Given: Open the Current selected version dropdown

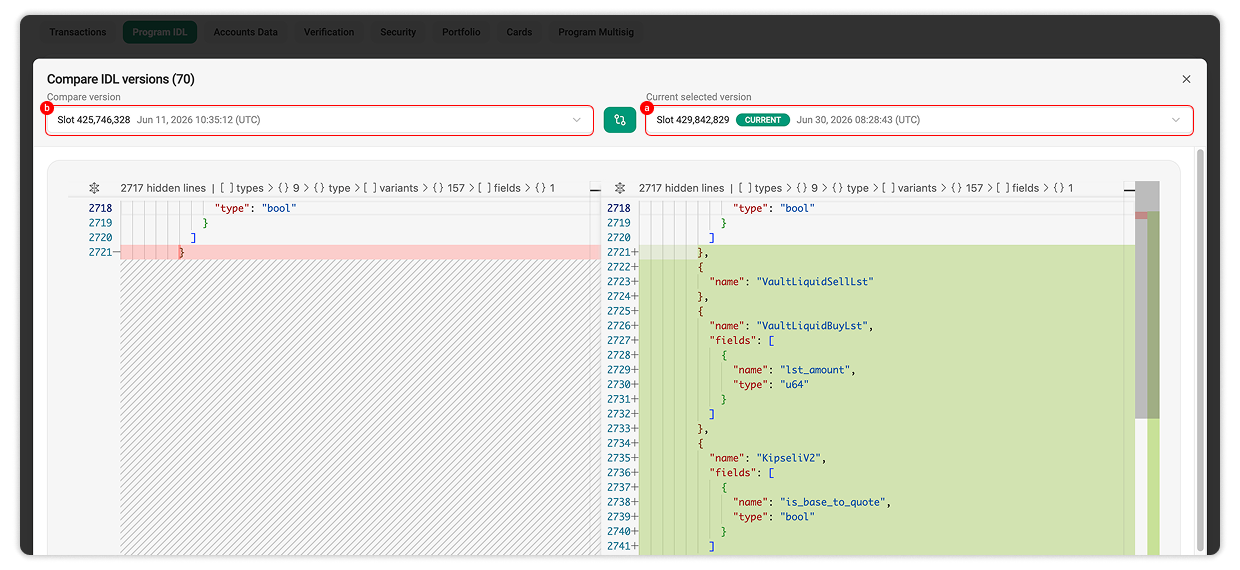Looking at the screenshot, I should (x=919, y=120).
